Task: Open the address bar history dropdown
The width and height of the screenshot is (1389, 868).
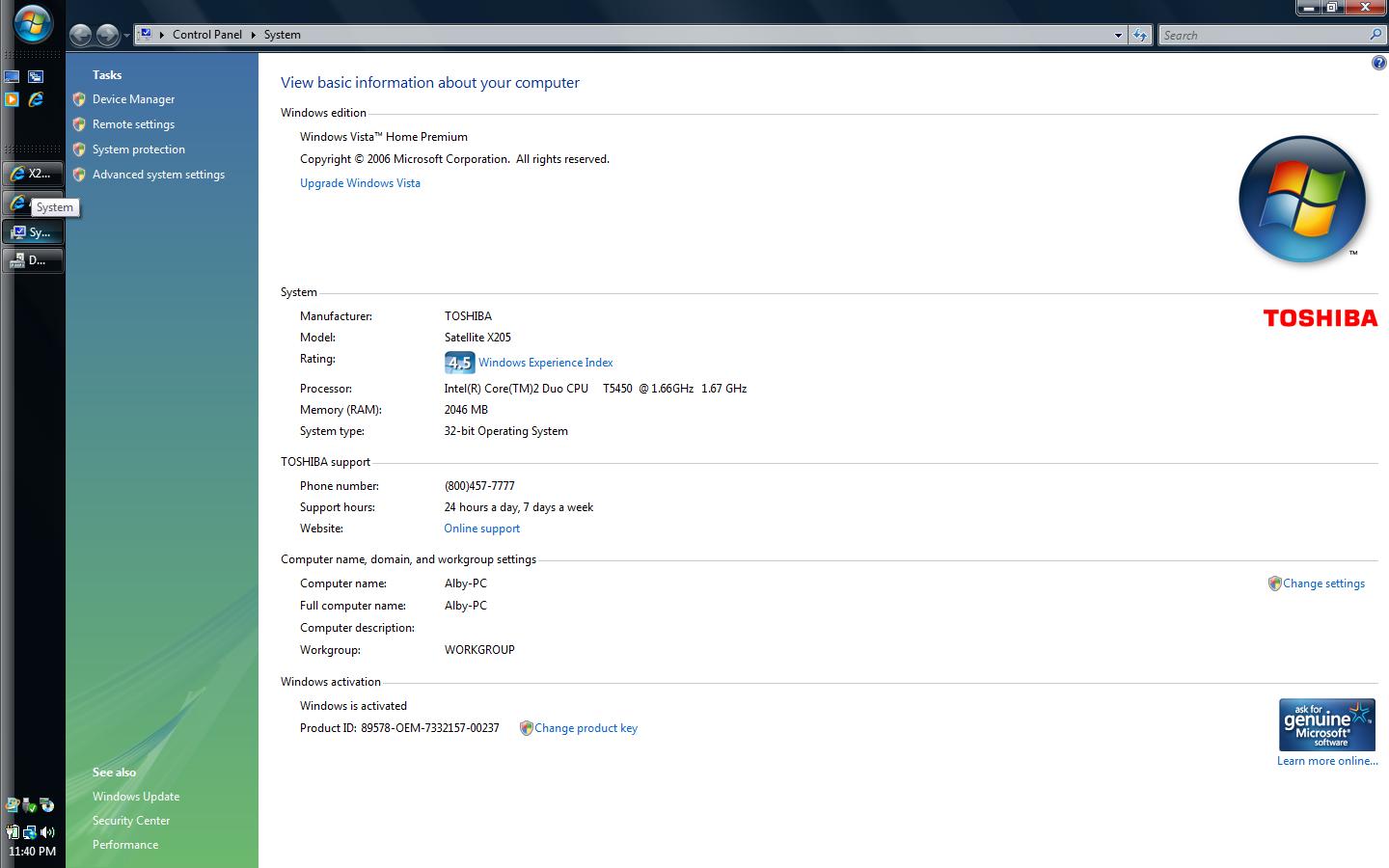Action: 1118,36
